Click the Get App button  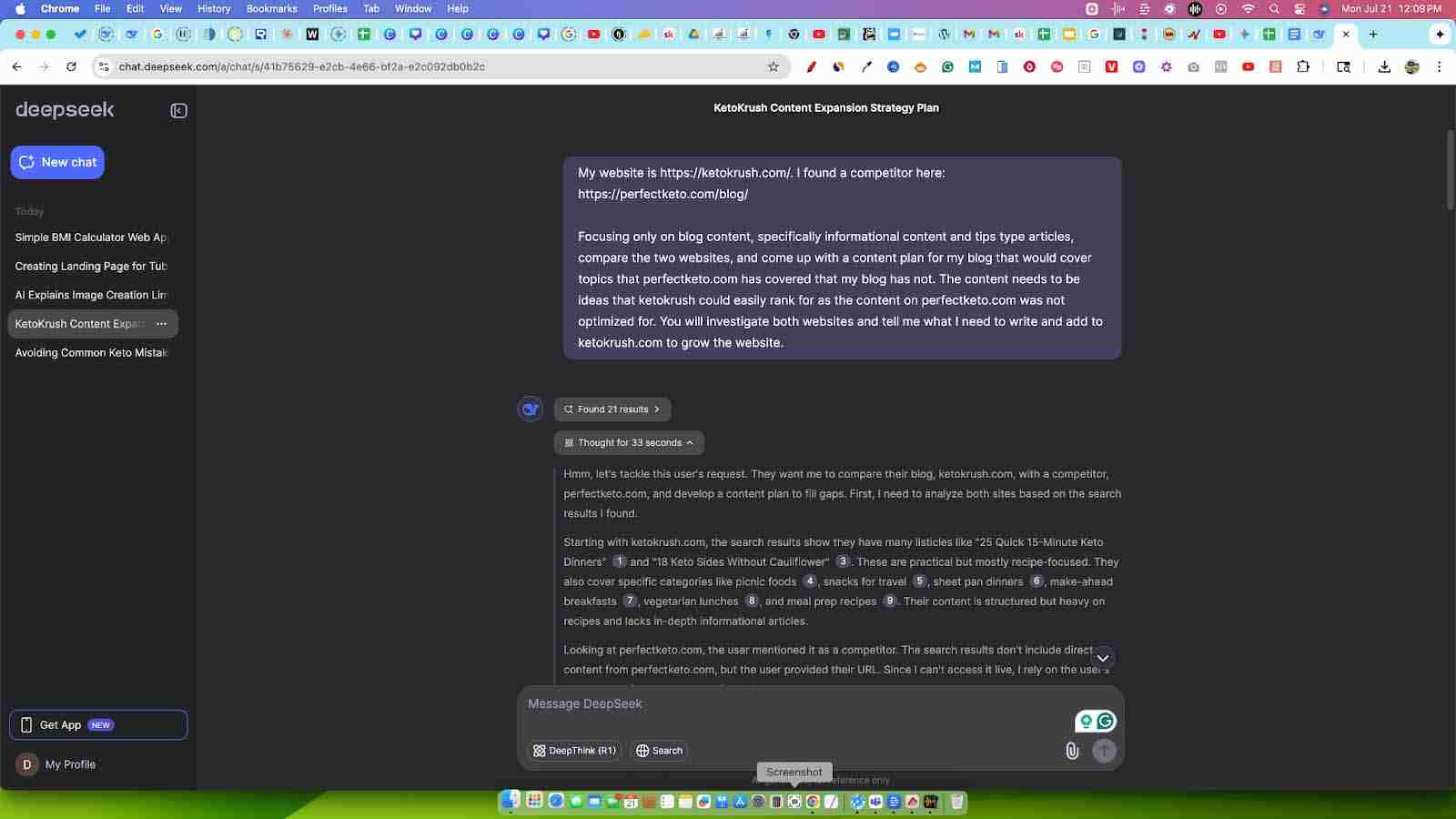98,724
